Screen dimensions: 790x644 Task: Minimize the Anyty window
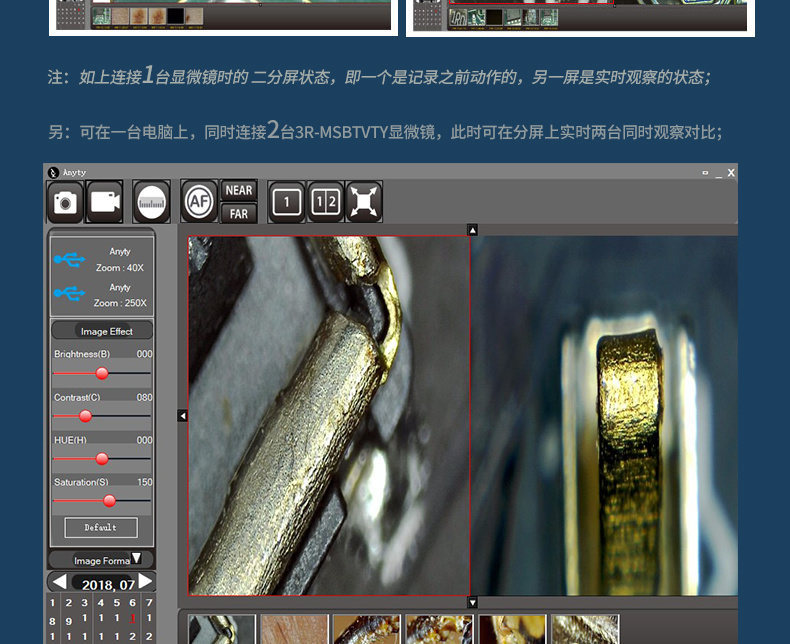point(718,174)
